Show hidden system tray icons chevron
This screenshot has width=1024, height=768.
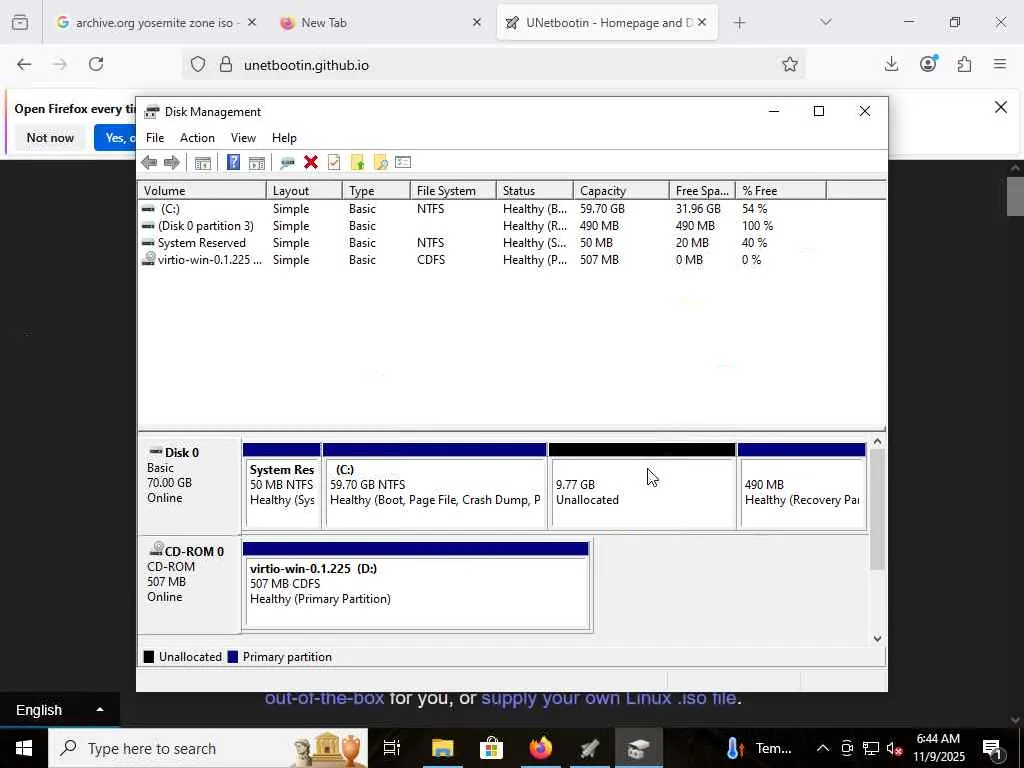823,748
